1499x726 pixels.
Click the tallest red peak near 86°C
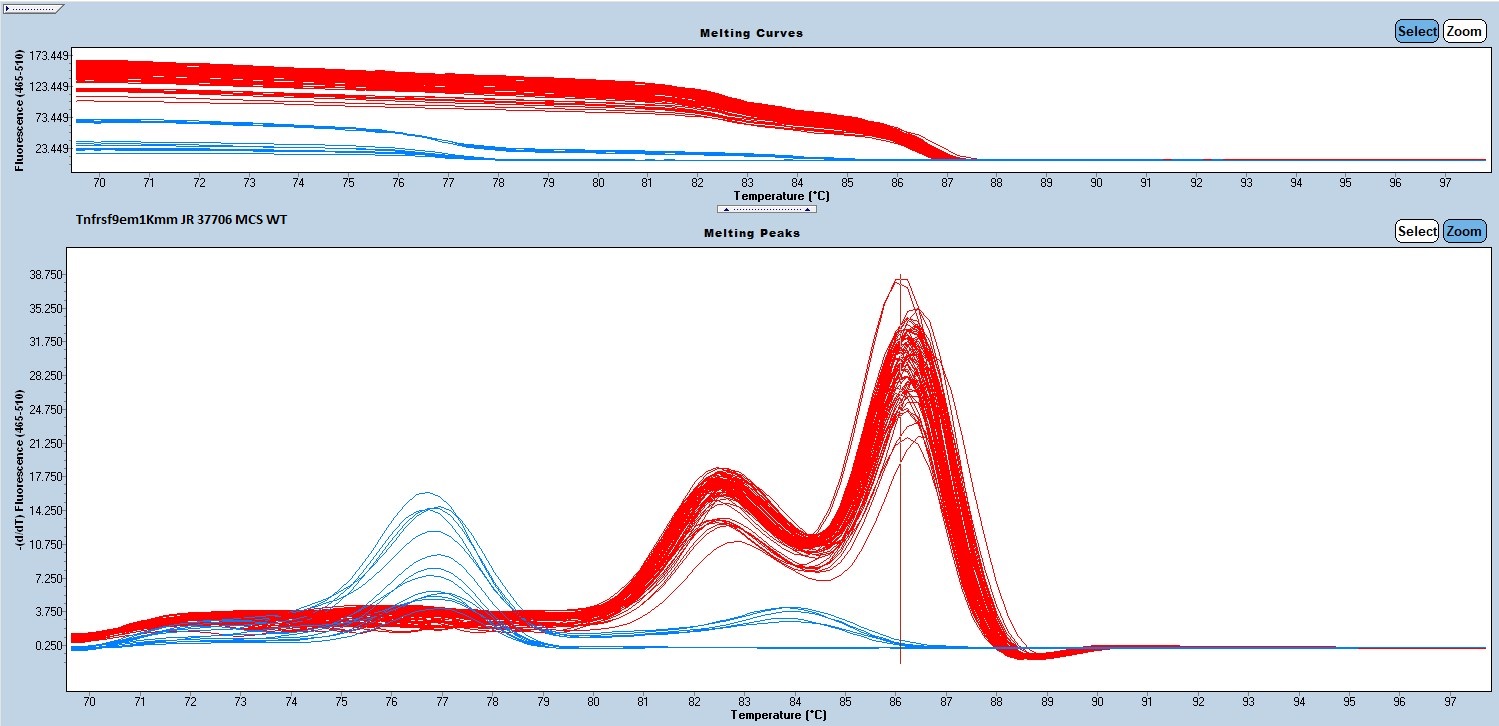click(898, 281)
